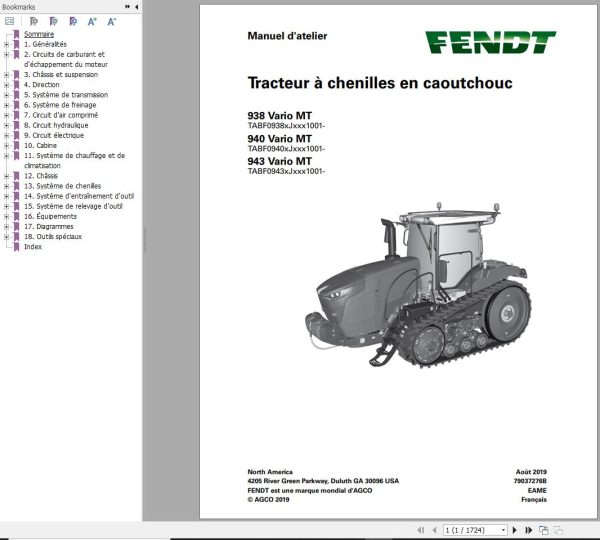This screenshot has width=600, height=540.
Task: Open '14. Système d'entraînement d'outil' bookmark
Action: coord(79,196)
